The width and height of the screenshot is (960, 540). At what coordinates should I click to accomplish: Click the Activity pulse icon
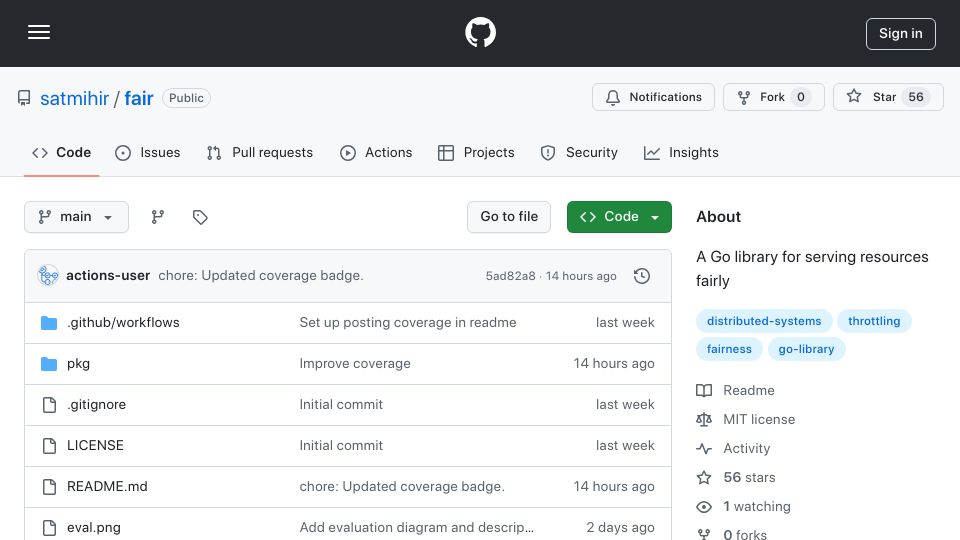pos(704,449)
